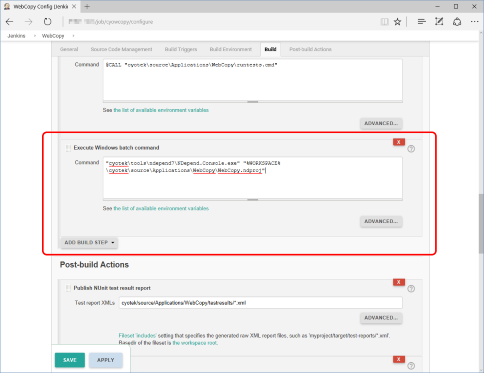Reload the page with the refresh icon

[48, 22]
